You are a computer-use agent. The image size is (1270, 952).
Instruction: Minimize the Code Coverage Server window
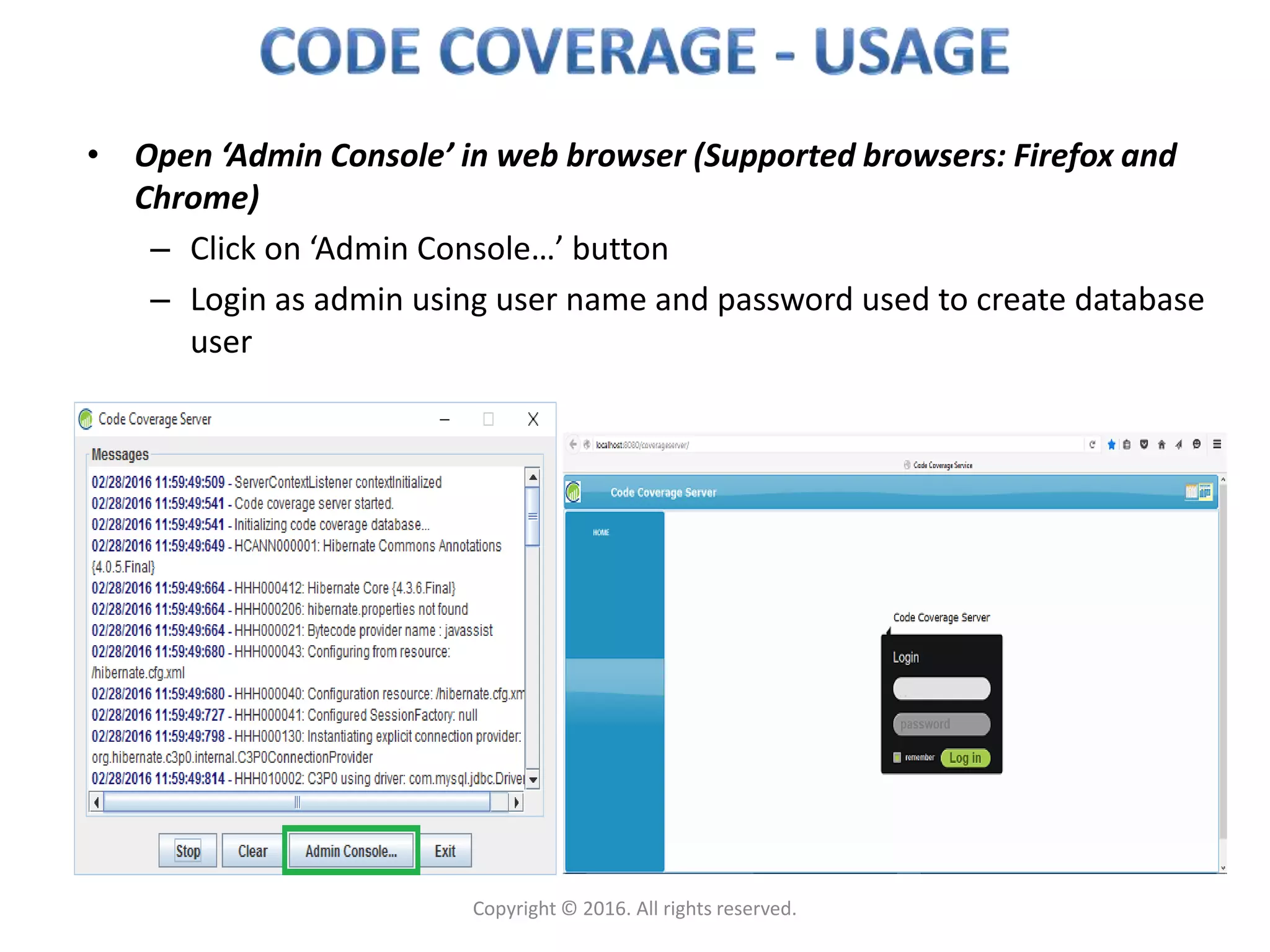pos(445,420)
